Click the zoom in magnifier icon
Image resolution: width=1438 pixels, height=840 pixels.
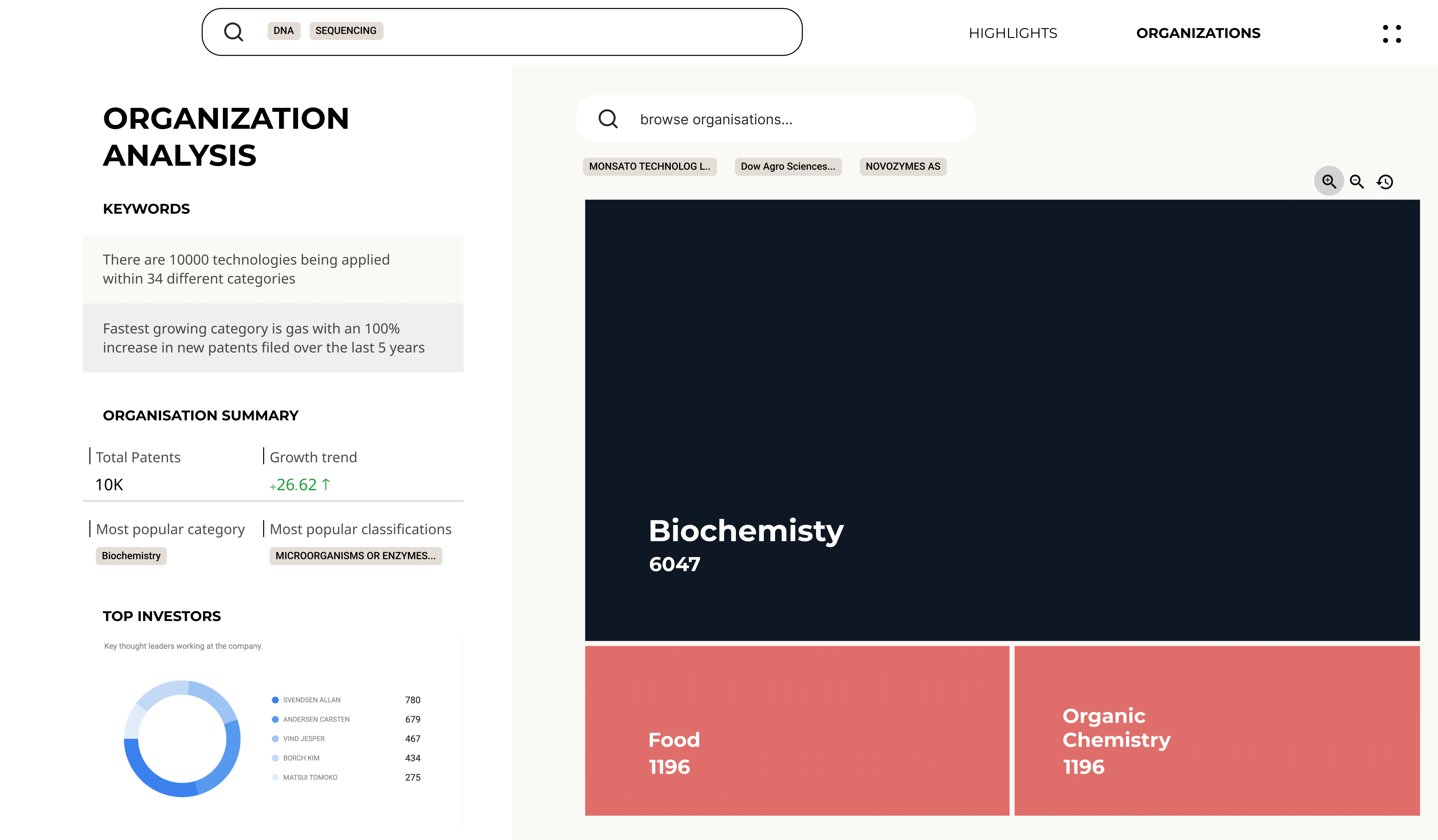pos(1329,182)
